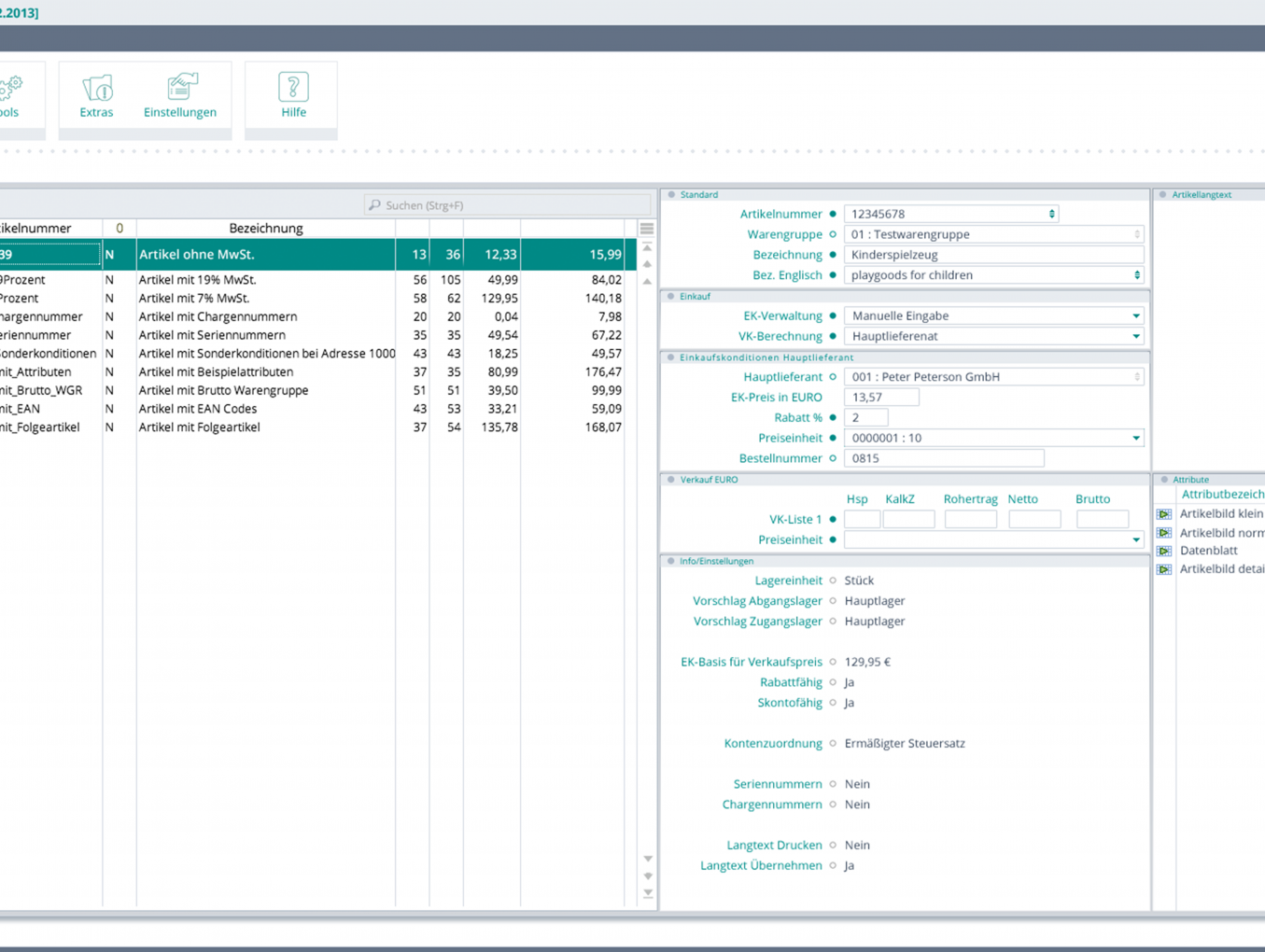
Task: Click the Artikellangtext panel header
Action: pos(1210,194)
